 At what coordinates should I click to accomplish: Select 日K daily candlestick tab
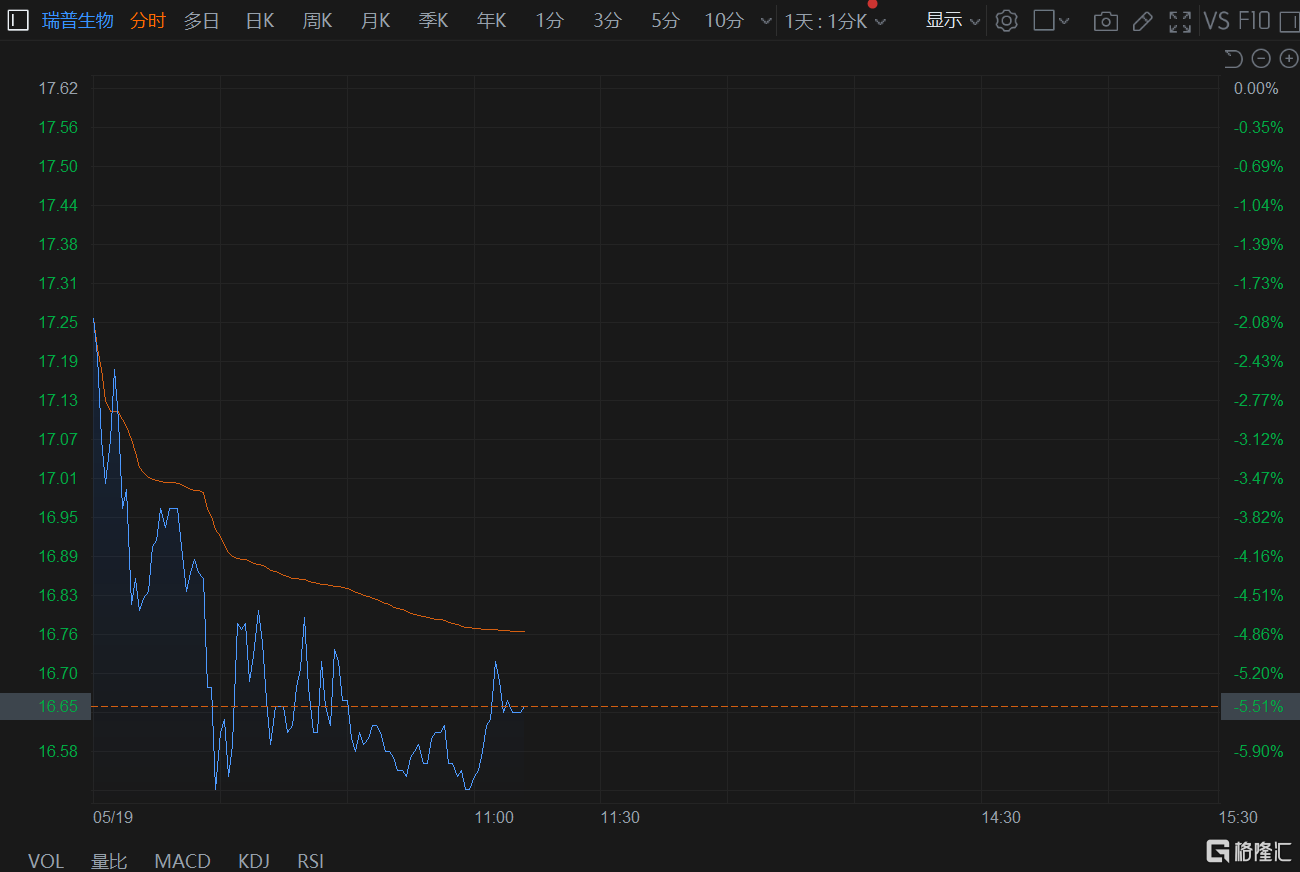pos(260,20)
